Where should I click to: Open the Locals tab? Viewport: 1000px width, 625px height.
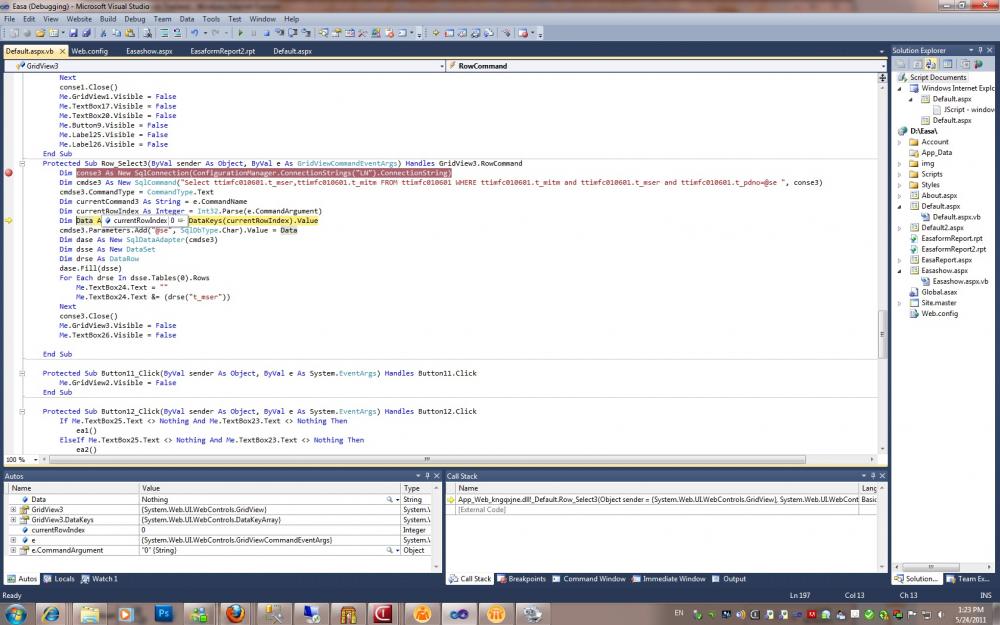click(64, 579)
